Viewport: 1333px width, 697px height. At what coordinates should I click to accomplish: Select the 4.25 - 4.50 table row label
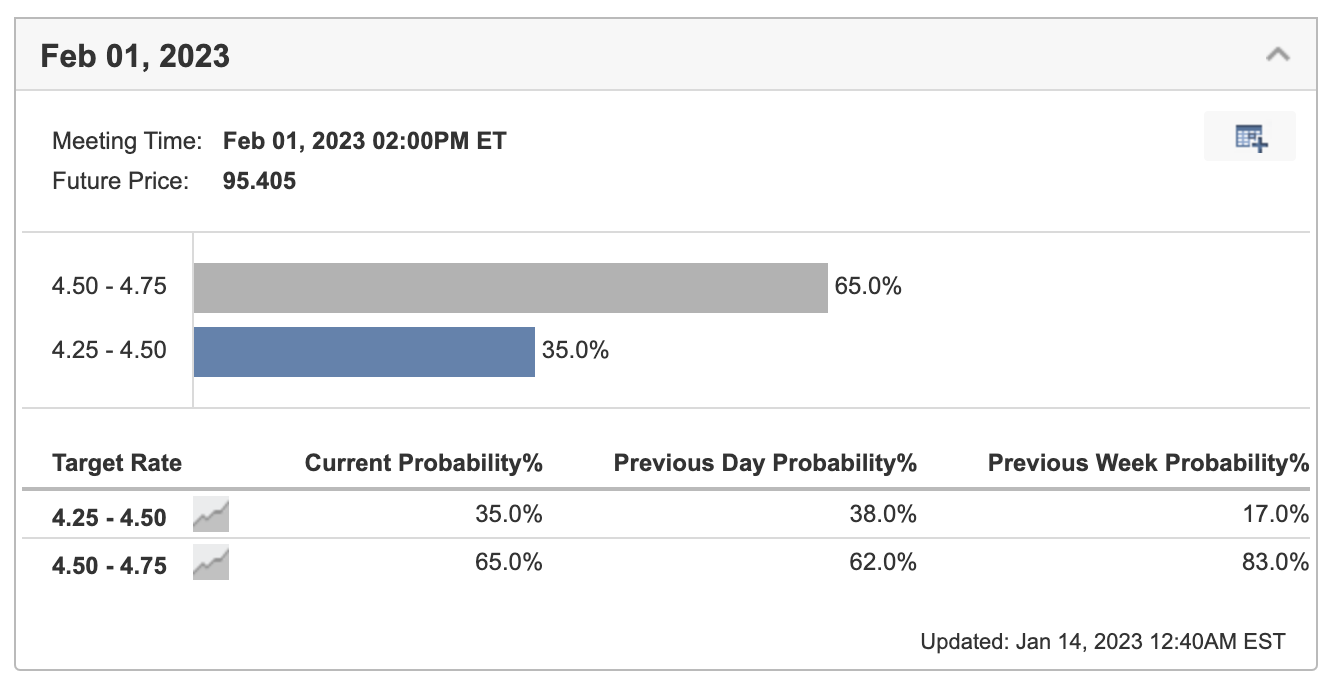tap(109, 517)
